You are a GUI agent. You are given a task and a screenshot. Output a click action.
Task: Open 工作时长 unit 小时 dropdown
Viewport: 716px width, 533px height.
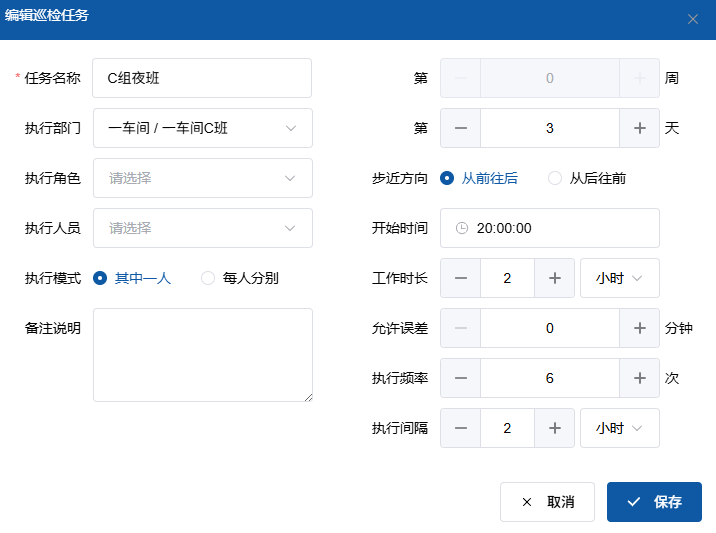click(619, 278)
